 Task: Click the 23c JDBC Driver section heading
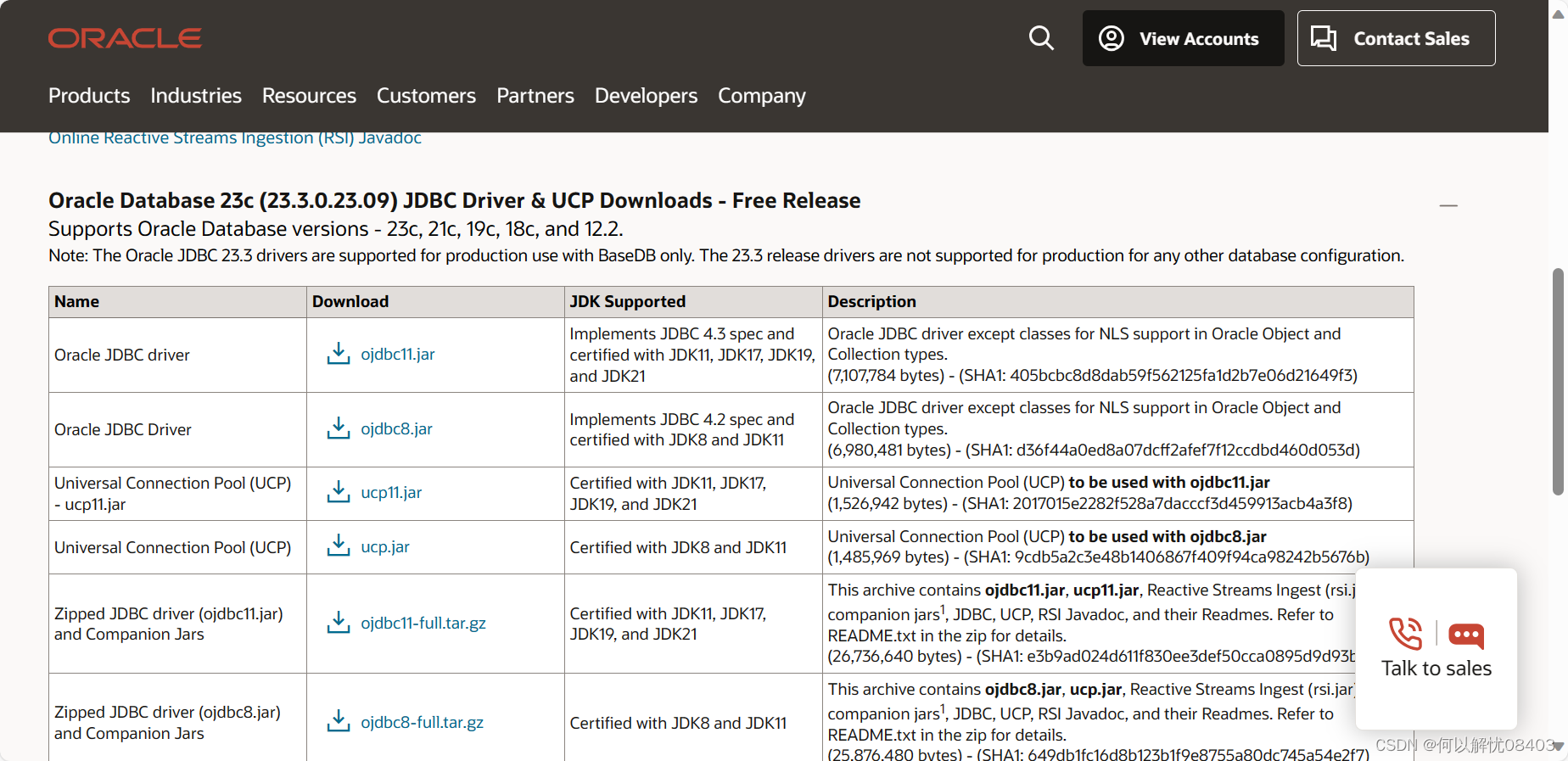[x=455, y=200]
